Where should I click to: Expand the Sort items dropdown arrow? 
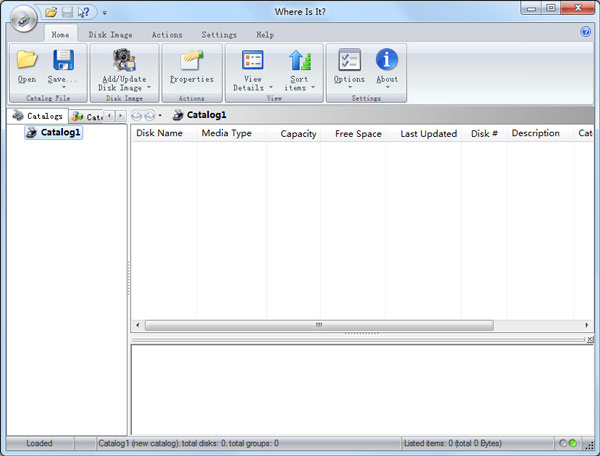(313, 88)
